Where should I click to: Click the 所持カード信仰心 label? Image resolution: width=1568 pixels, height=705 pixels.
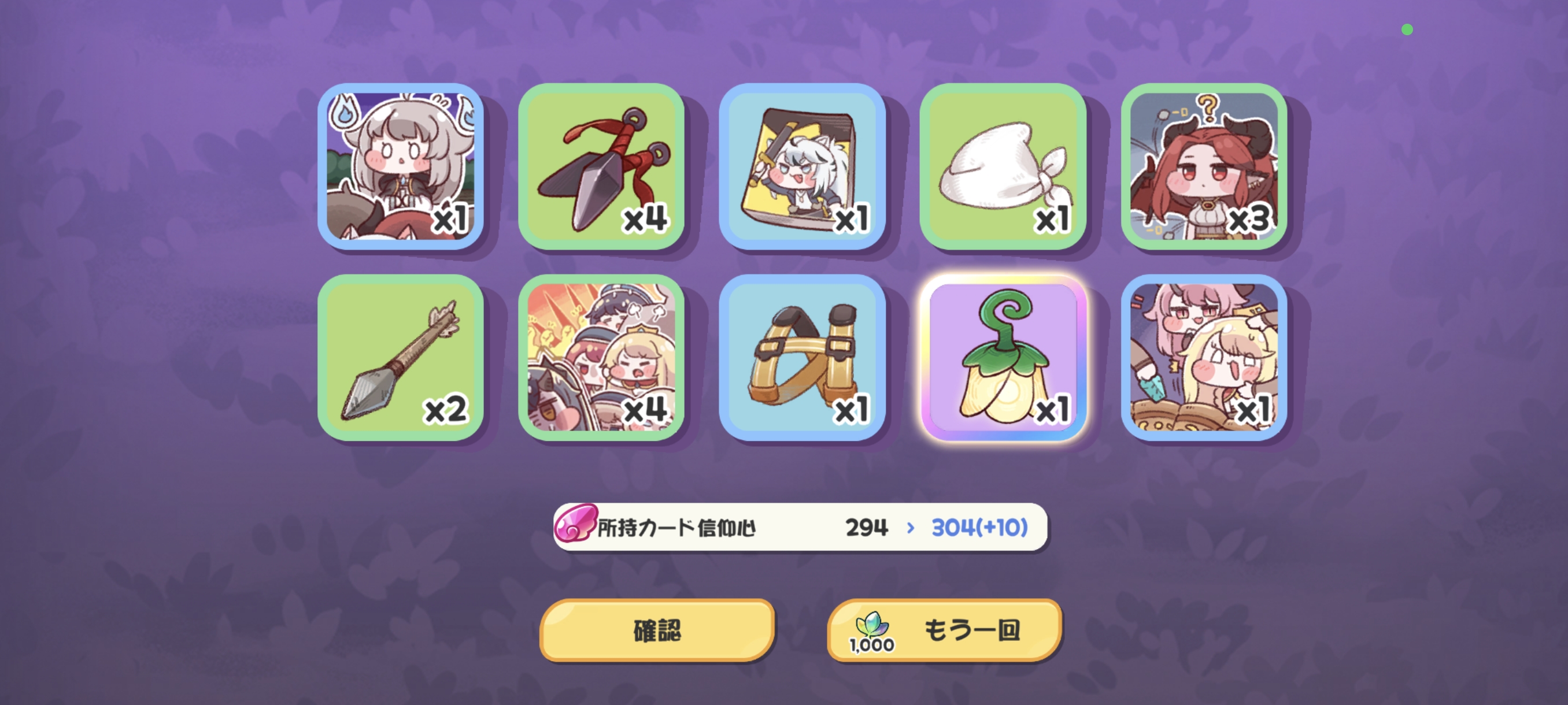pos(677,528)
